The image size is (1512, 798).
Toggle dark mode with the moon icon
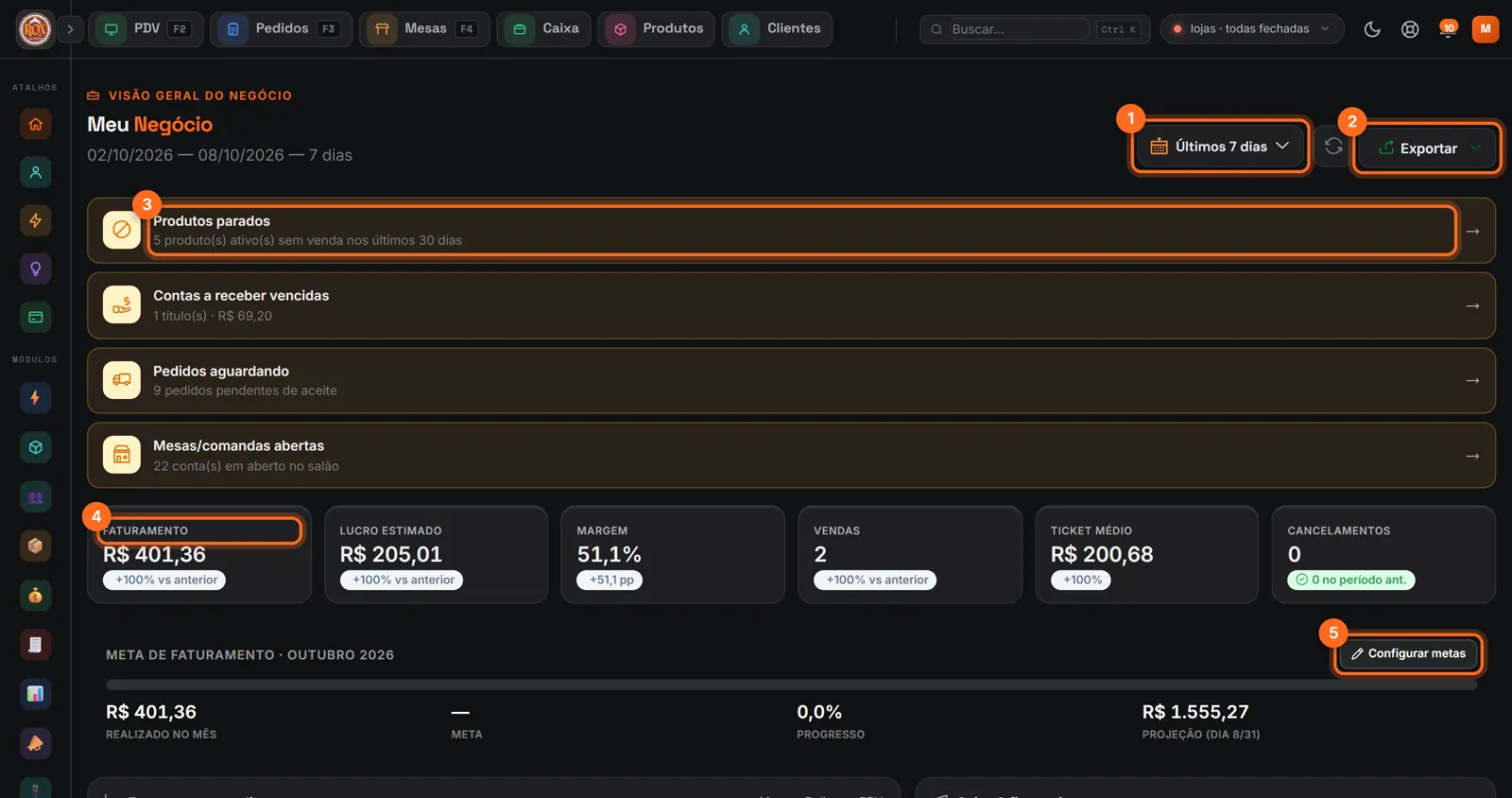(x=1372, y=29)
